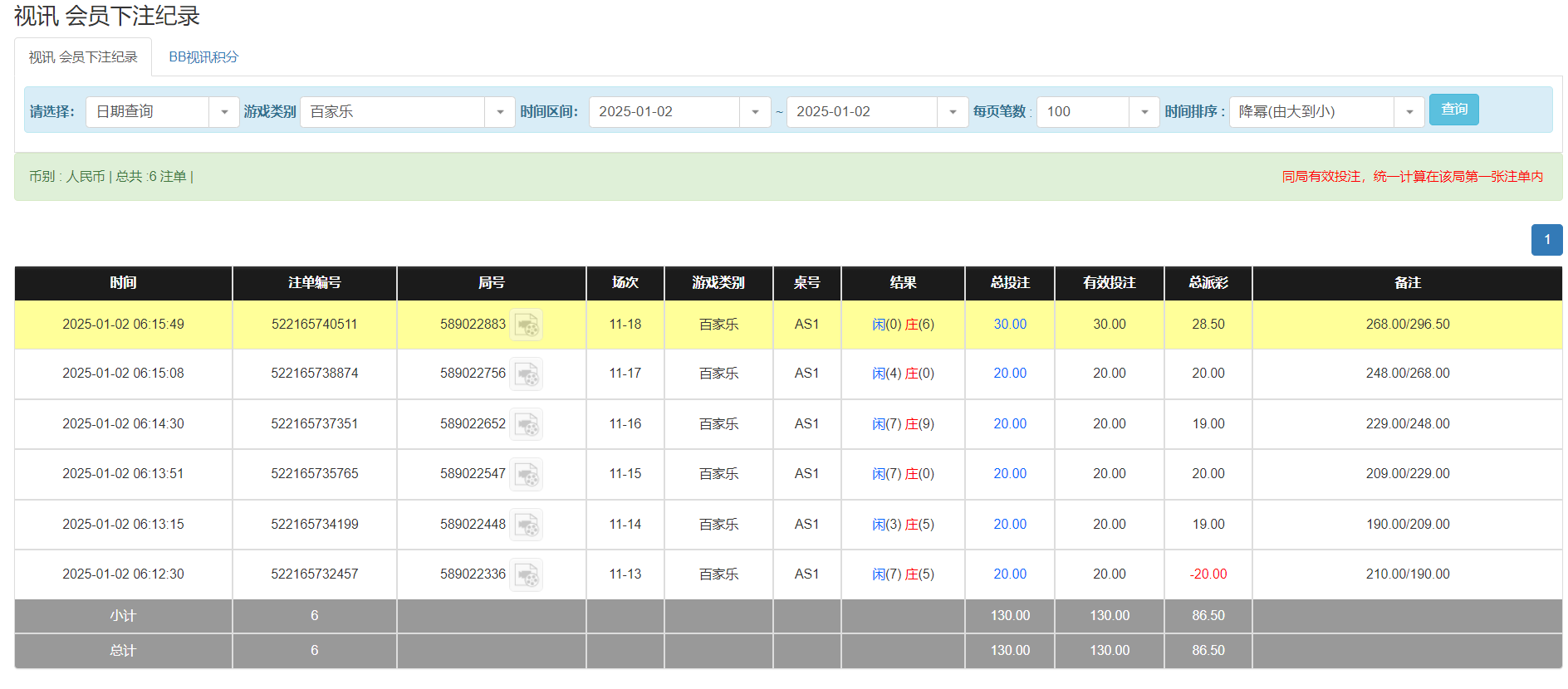This screenshot has height=689, width=1568.
Task: Open video replay icon for round 589022547
Action: (527, 475)
